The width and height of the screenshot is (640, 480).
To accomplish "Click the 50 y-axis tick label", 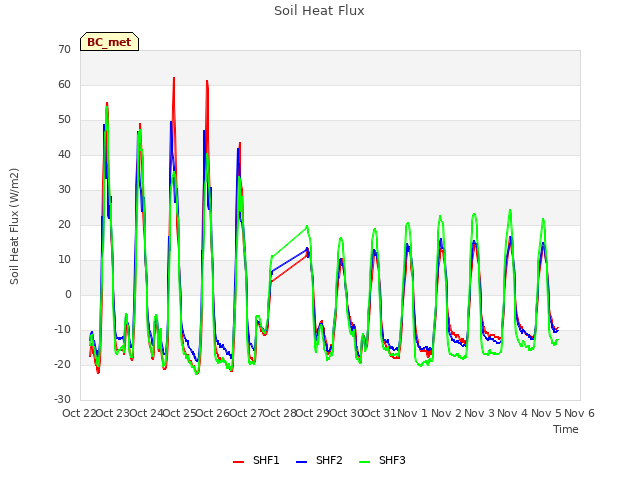I will coord(64,120).
